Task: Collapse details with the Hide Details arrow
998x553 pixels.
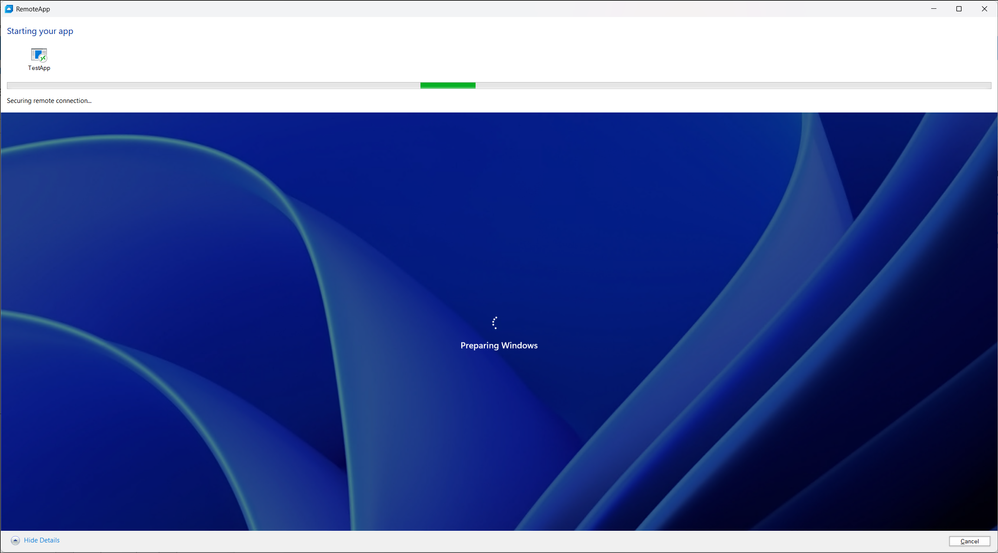Action: click(15, 540)
